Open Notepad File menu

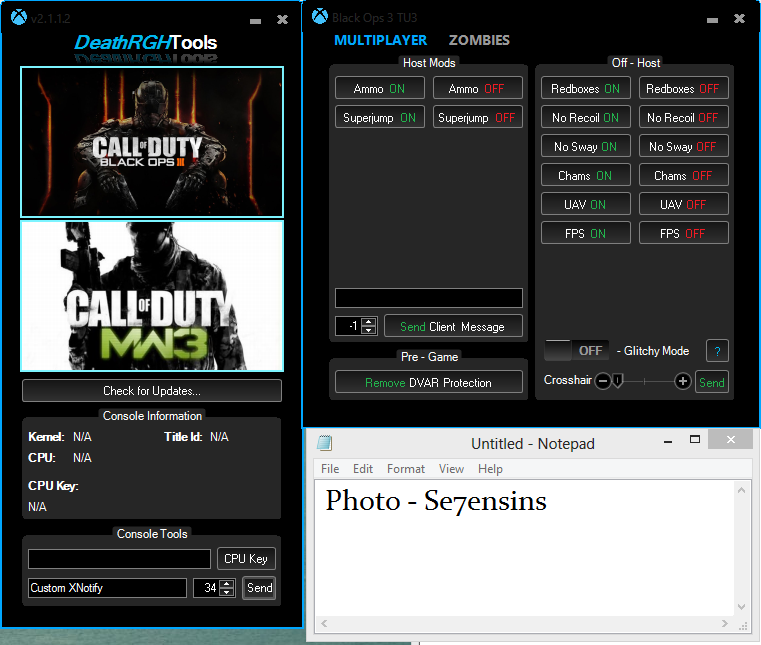[330, 469]
